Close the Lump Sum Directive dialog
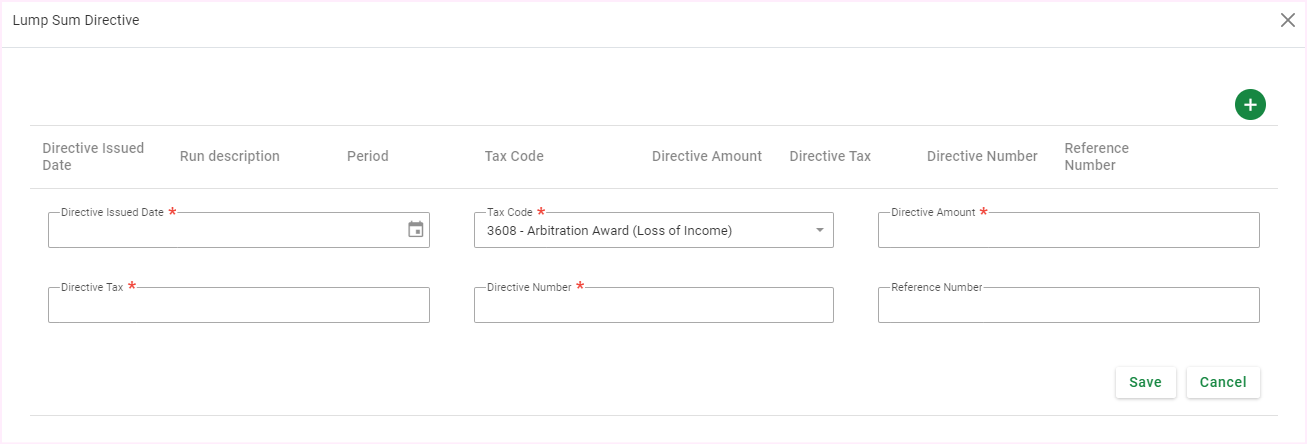The height and width of the screenshot is (444, 1307). click(x=1288, y=20)
